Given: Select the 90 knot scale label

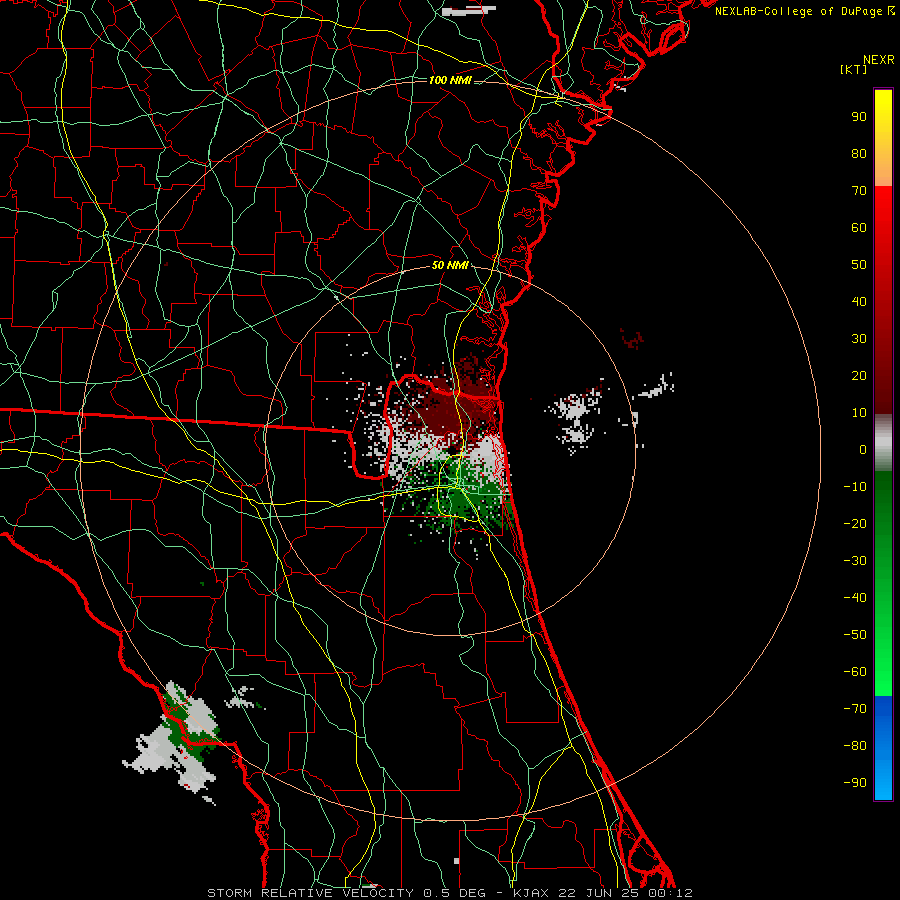Looking at the screenshot, I should [x=859, y=117].
